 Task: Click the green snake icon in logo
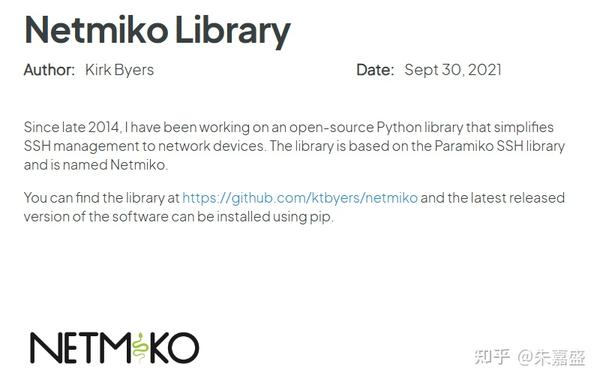pyautogui.click(x=140, y=348)
